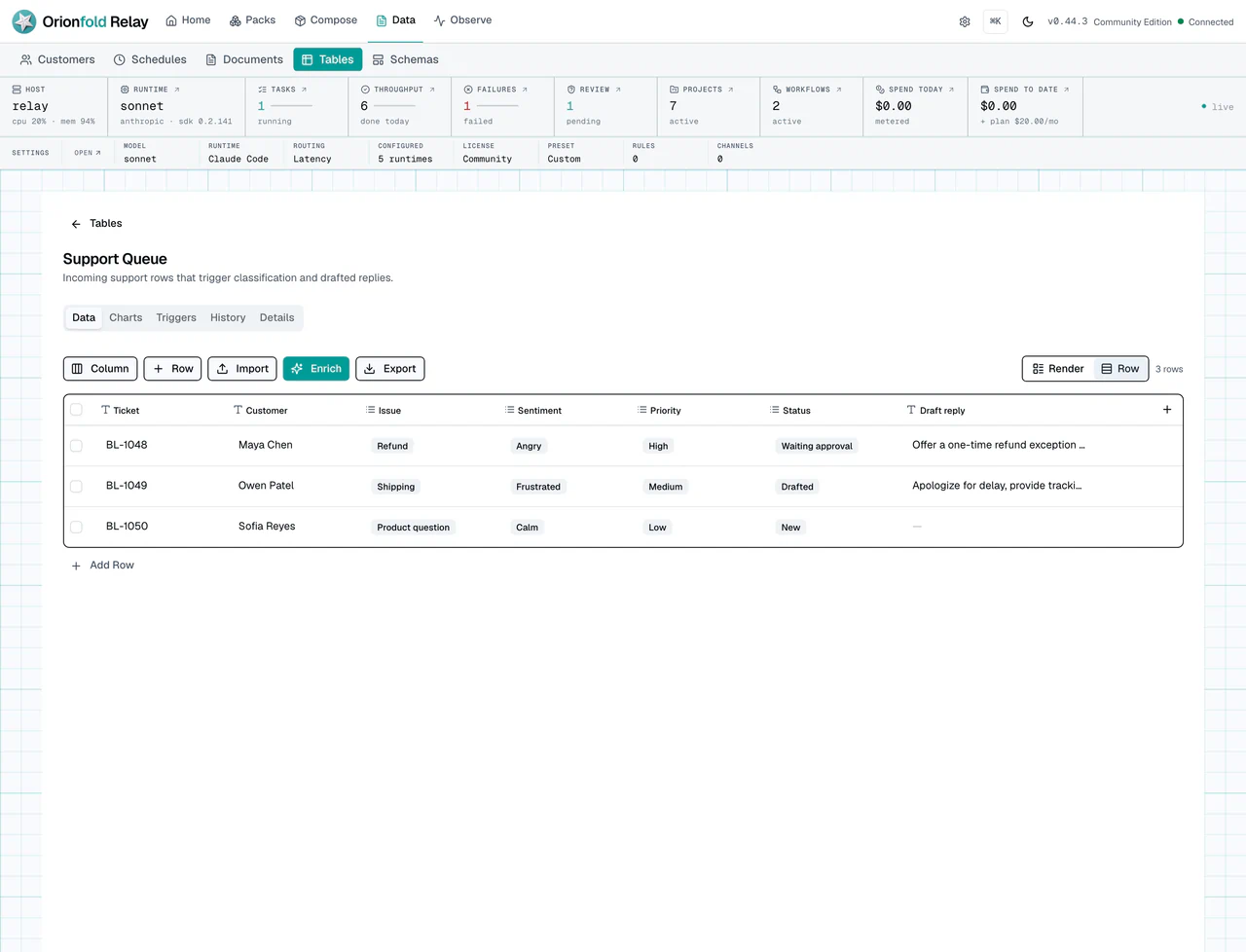Viewport: 1246px width, 952px height.
Task: Select the Tables sub-tab
Action: [328, 59]
